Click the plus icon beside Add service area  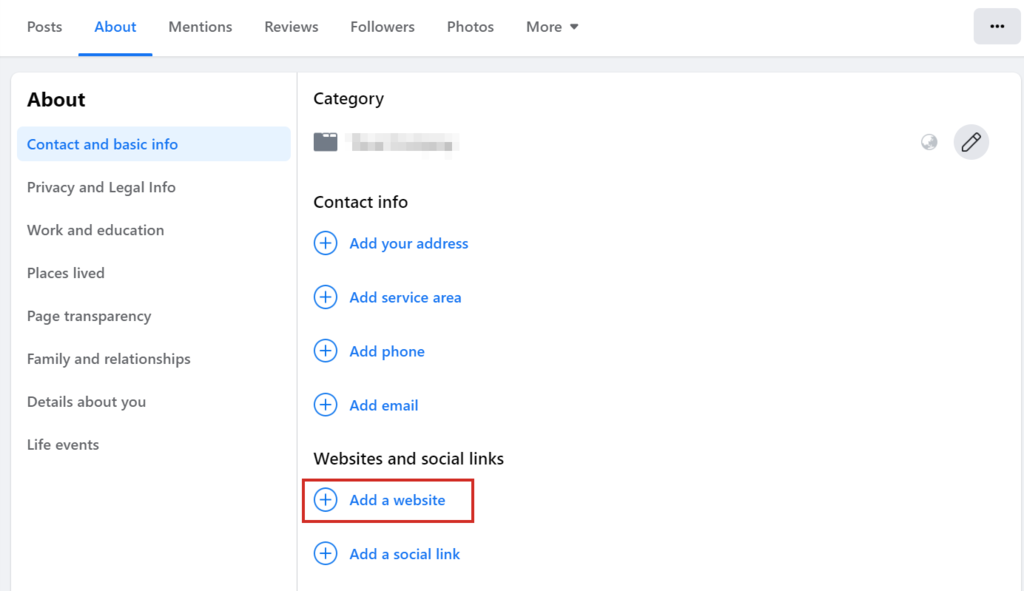click(325, 297)
